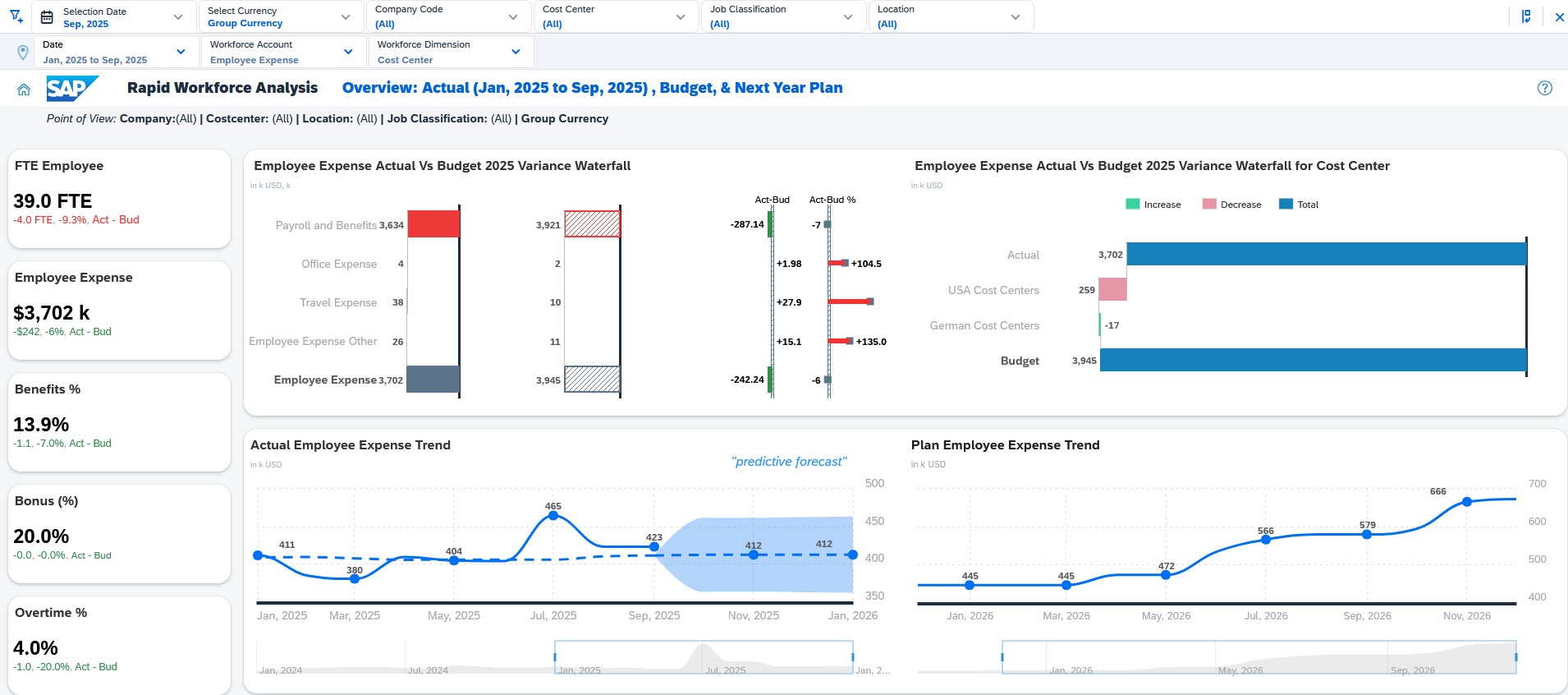
Task: Open the Cost Center filter dropdown
Action: pyautogui.click(x=616, y=17)
